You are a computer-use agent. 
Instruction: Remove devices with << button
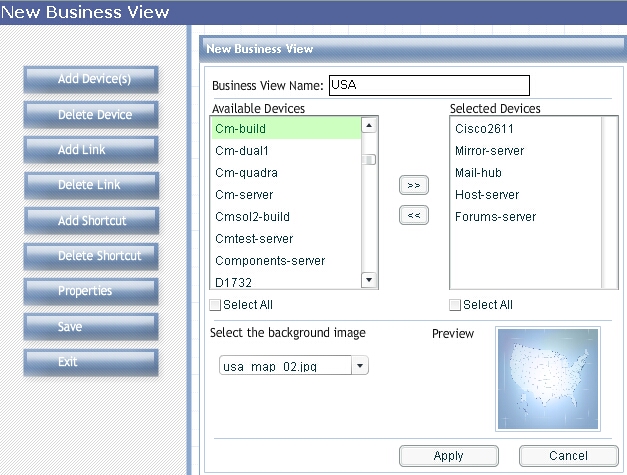(x=414, y=215)
